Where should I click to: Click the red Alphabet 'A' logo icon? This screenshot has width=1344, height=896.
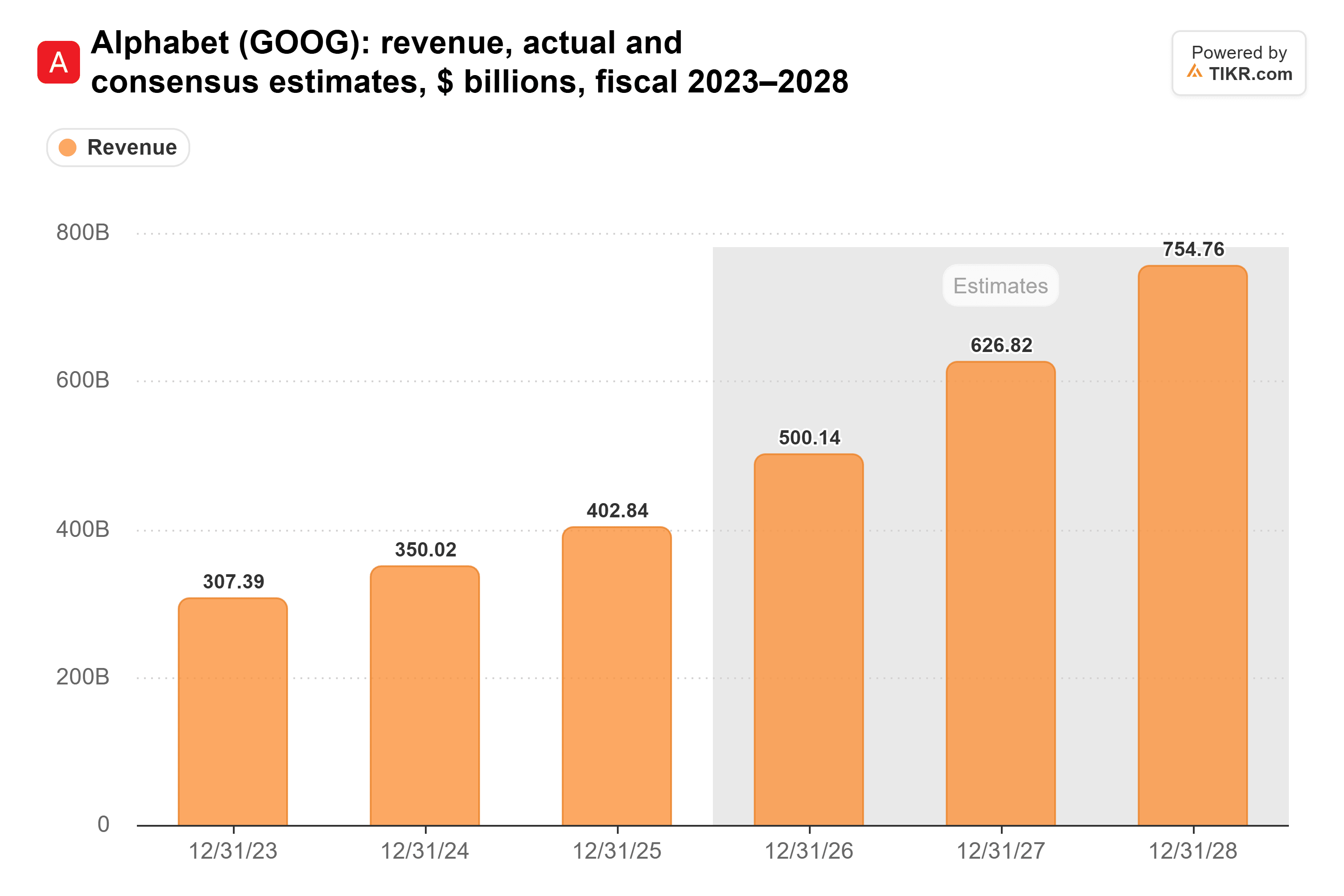pos(58,62)
